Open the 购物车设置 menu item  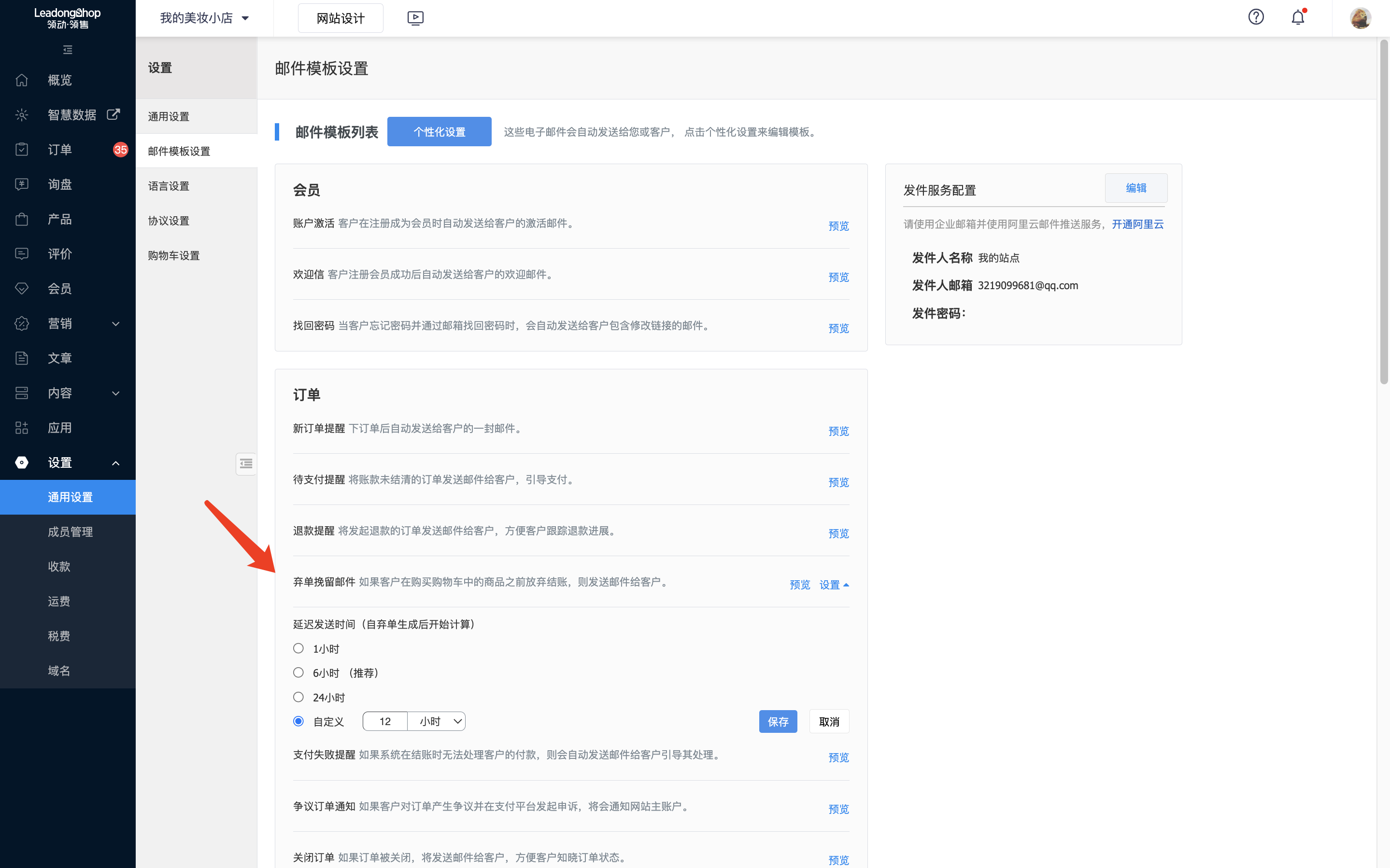[173, 255]
